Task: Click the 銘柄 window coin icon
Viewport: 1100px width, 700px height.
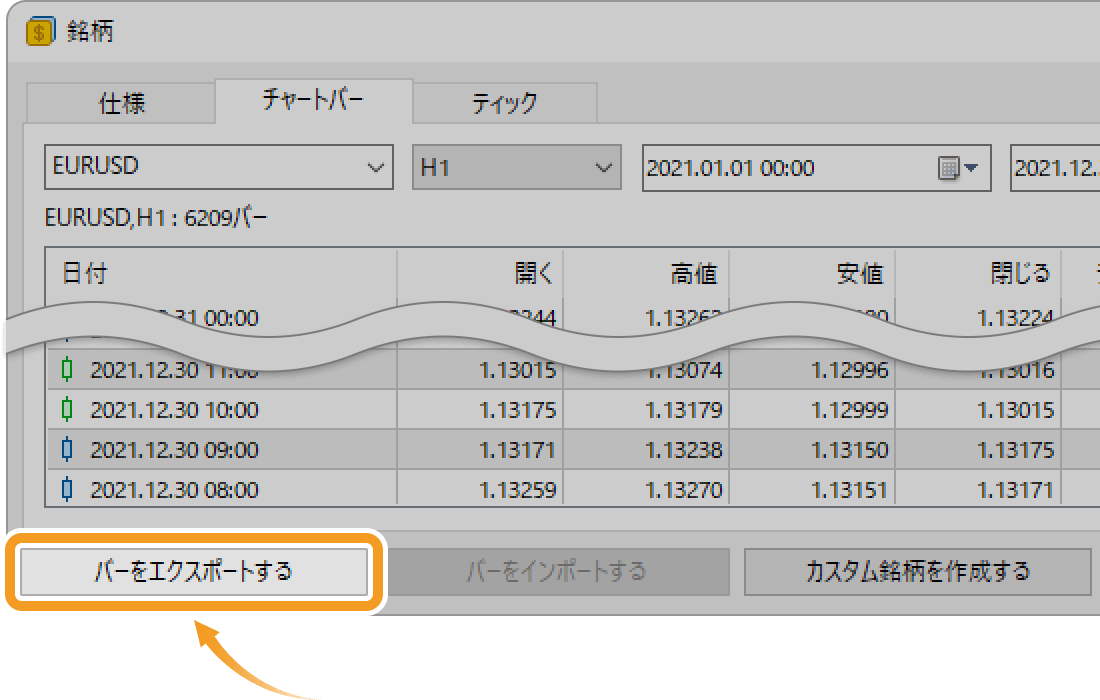Action: click(39, 32)
